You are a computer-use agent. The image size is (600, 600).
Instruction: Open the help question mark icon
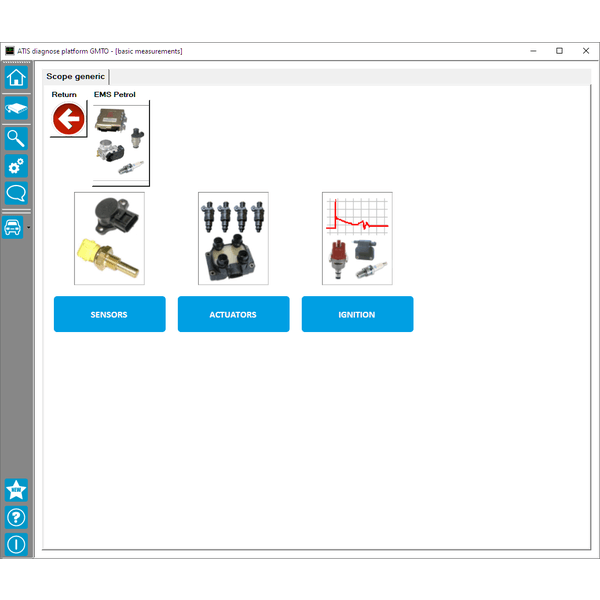click(16, 517)
